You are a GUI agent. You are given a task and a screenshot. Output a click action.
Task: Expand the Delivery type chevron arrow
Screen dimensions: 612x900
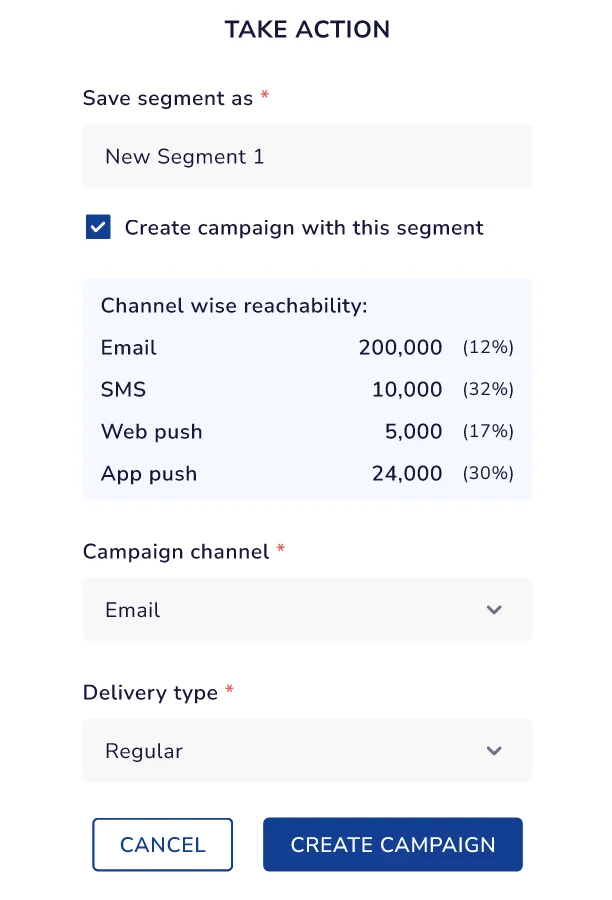[494, 751]
